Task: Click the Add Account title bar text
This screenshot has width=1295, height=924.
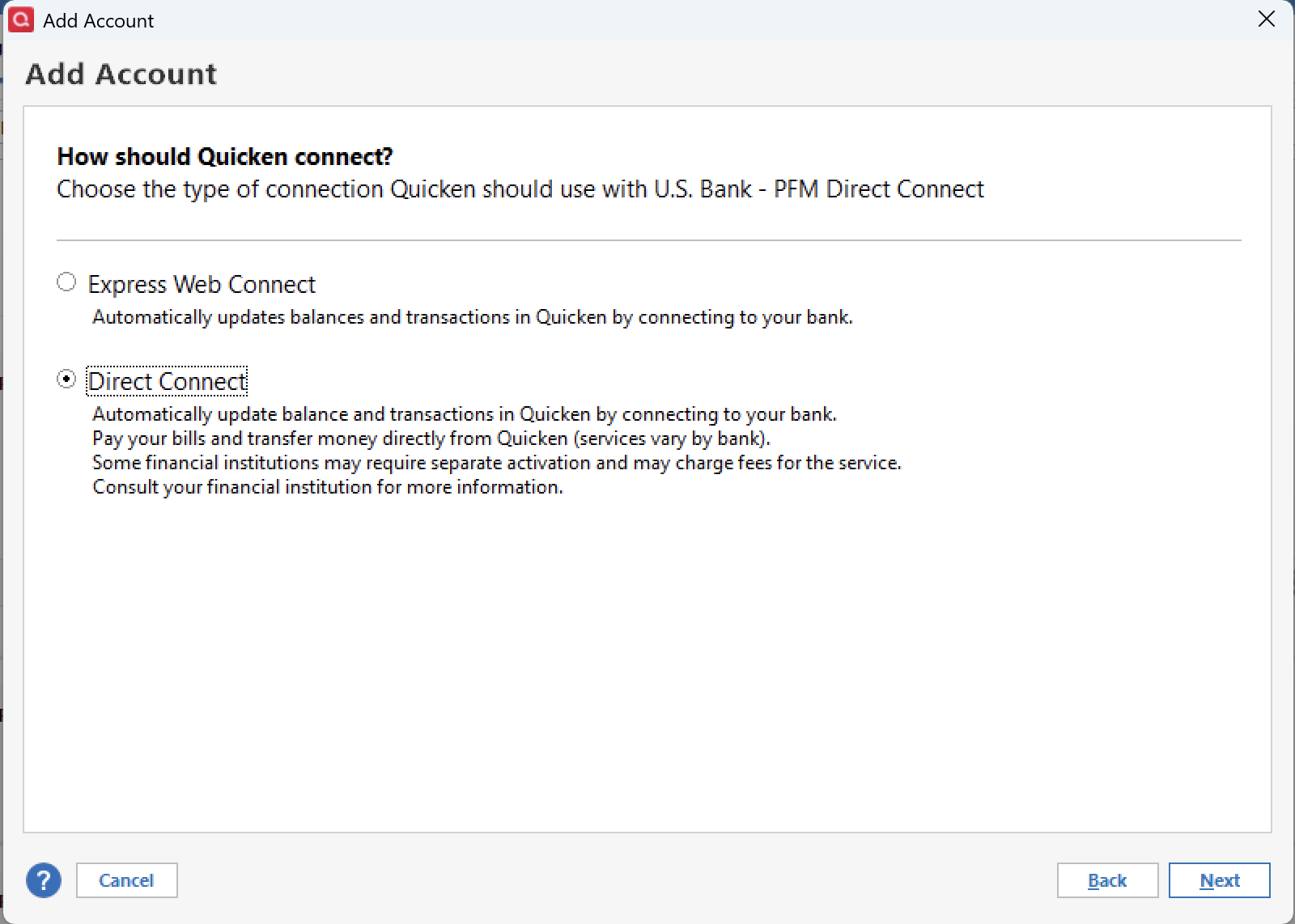Action: [x=99, y=20]
